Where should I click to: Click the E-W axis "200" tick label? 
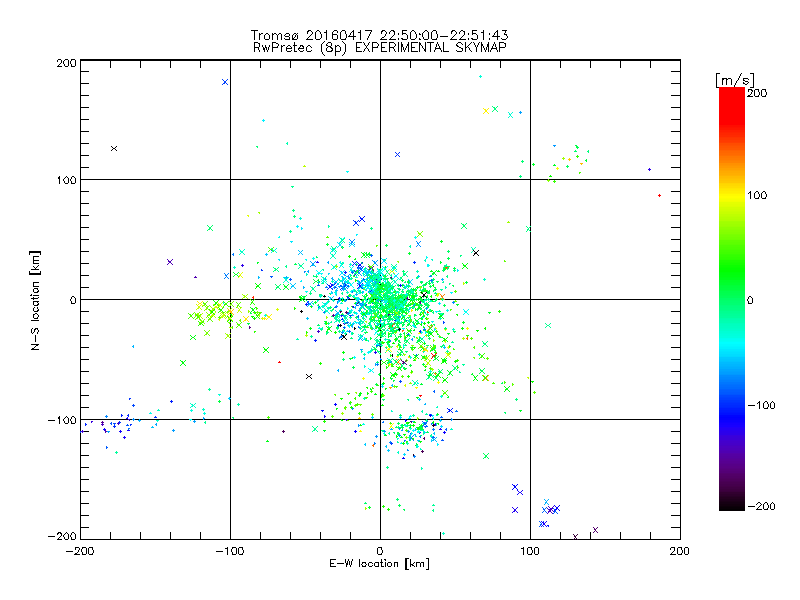(680, 551)
